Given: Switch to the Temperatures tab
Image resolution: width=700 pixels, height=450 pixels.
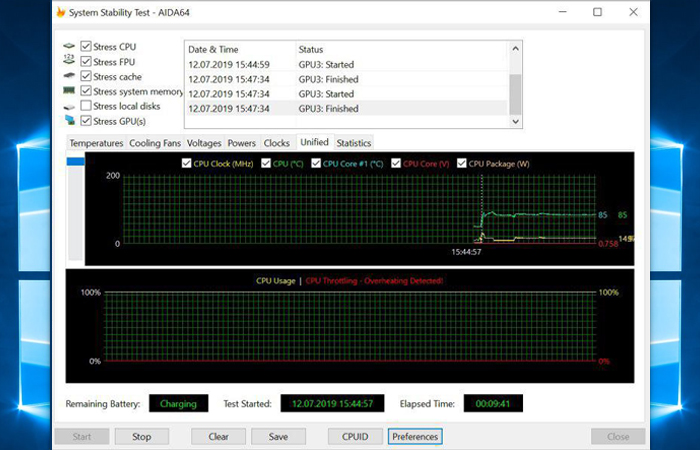Looking at the screenshot, I should (96, 143).
